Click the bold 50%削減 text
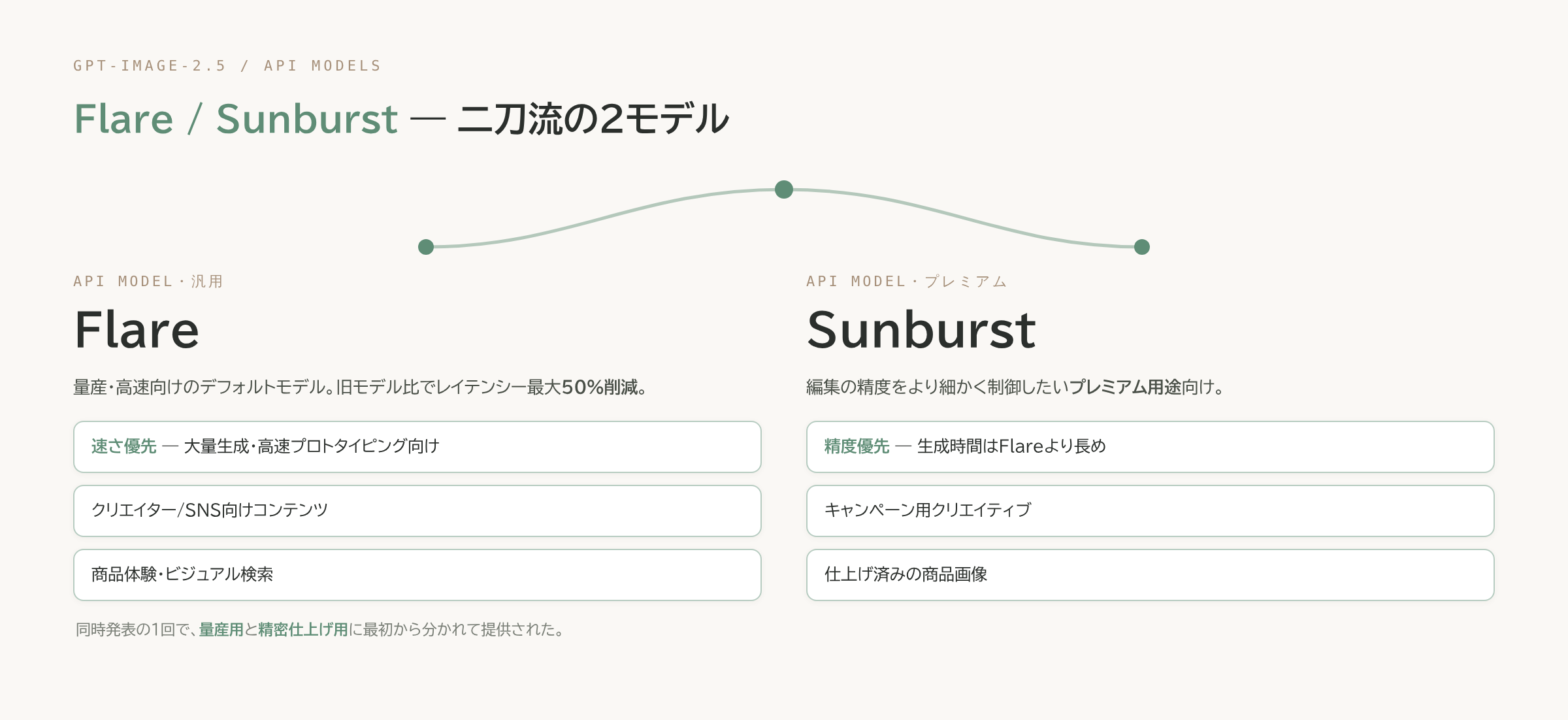 [x=600, y=387]
